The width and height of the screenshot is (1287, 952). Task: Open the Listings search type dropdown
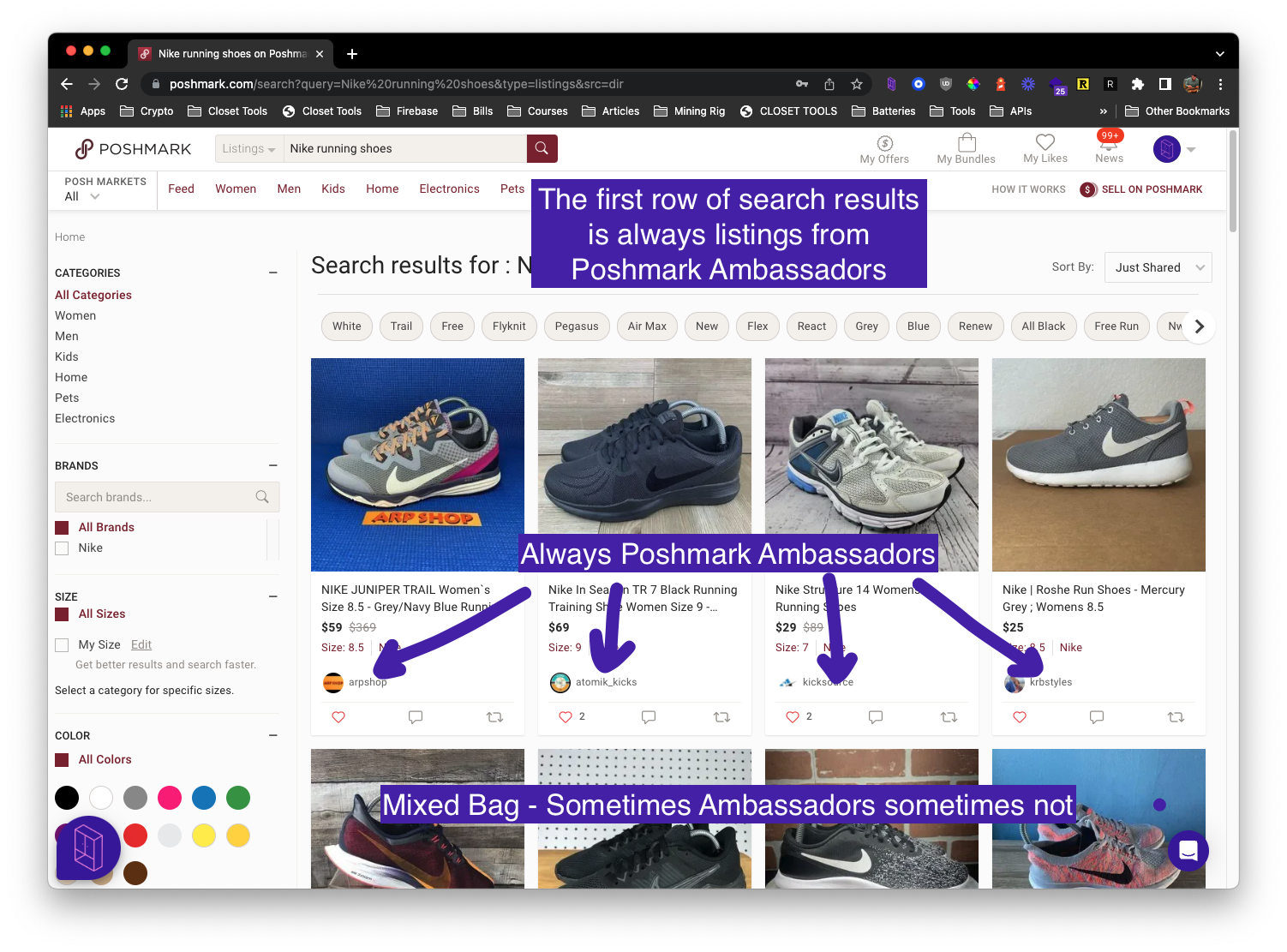pyautogui.click(x=248, y=149)
